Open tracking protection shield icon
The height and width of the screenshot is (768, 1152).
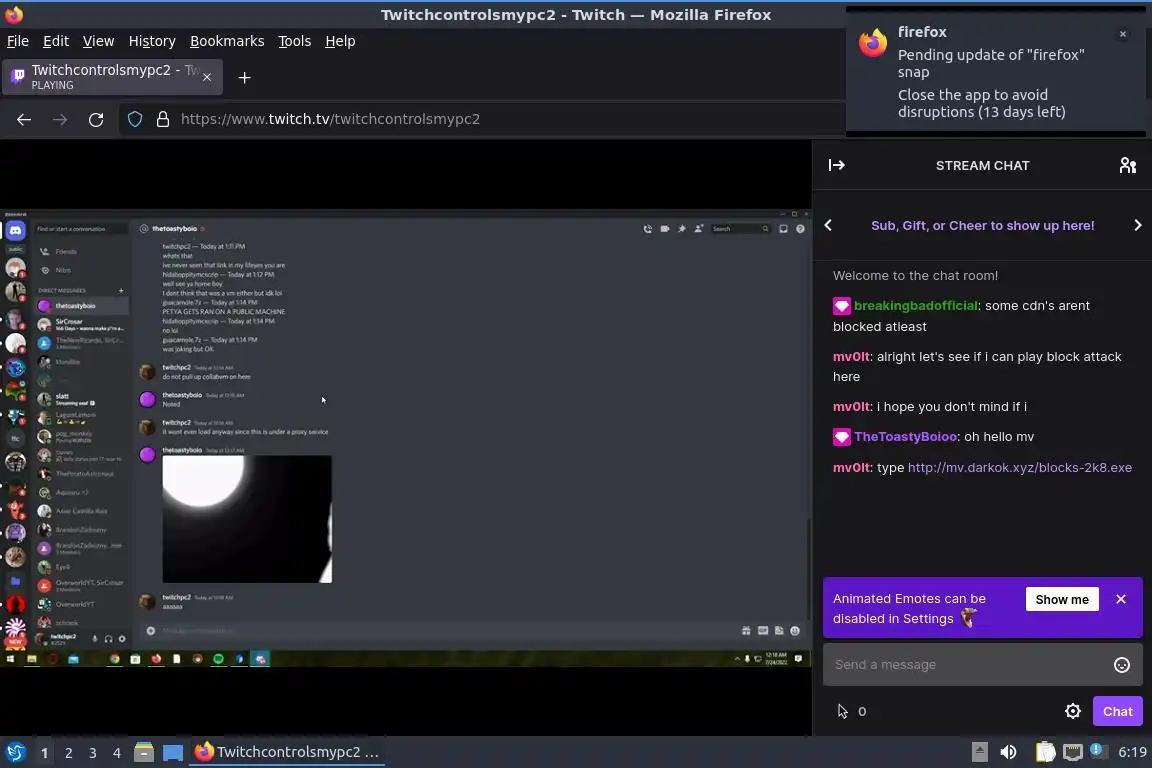[x=135, y=119]
